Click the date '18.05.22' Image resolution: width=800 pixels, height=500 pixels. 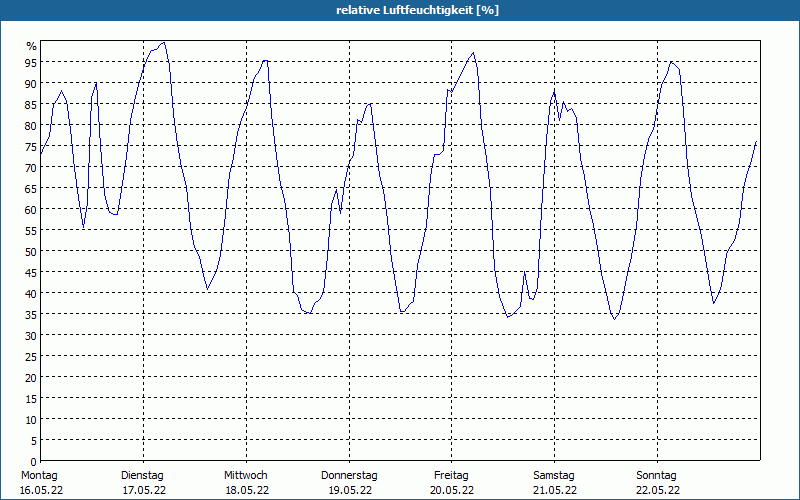247,490
